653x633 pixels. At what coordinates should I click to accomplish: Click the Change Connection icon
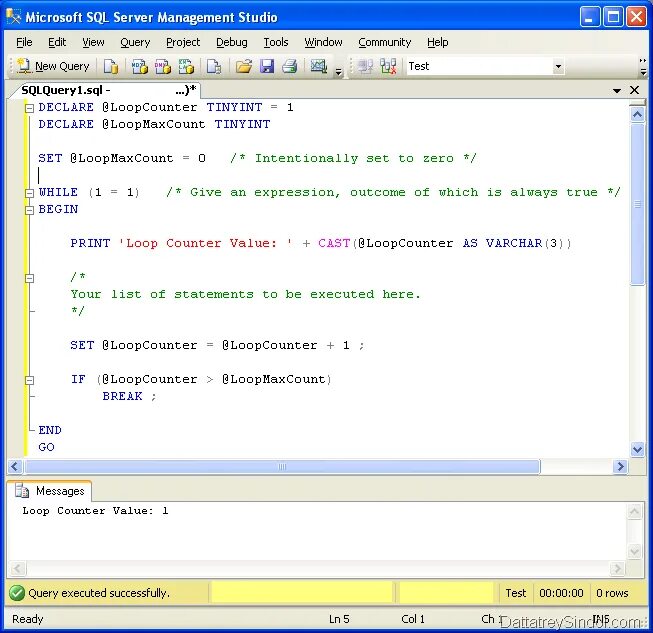[388, 67]
